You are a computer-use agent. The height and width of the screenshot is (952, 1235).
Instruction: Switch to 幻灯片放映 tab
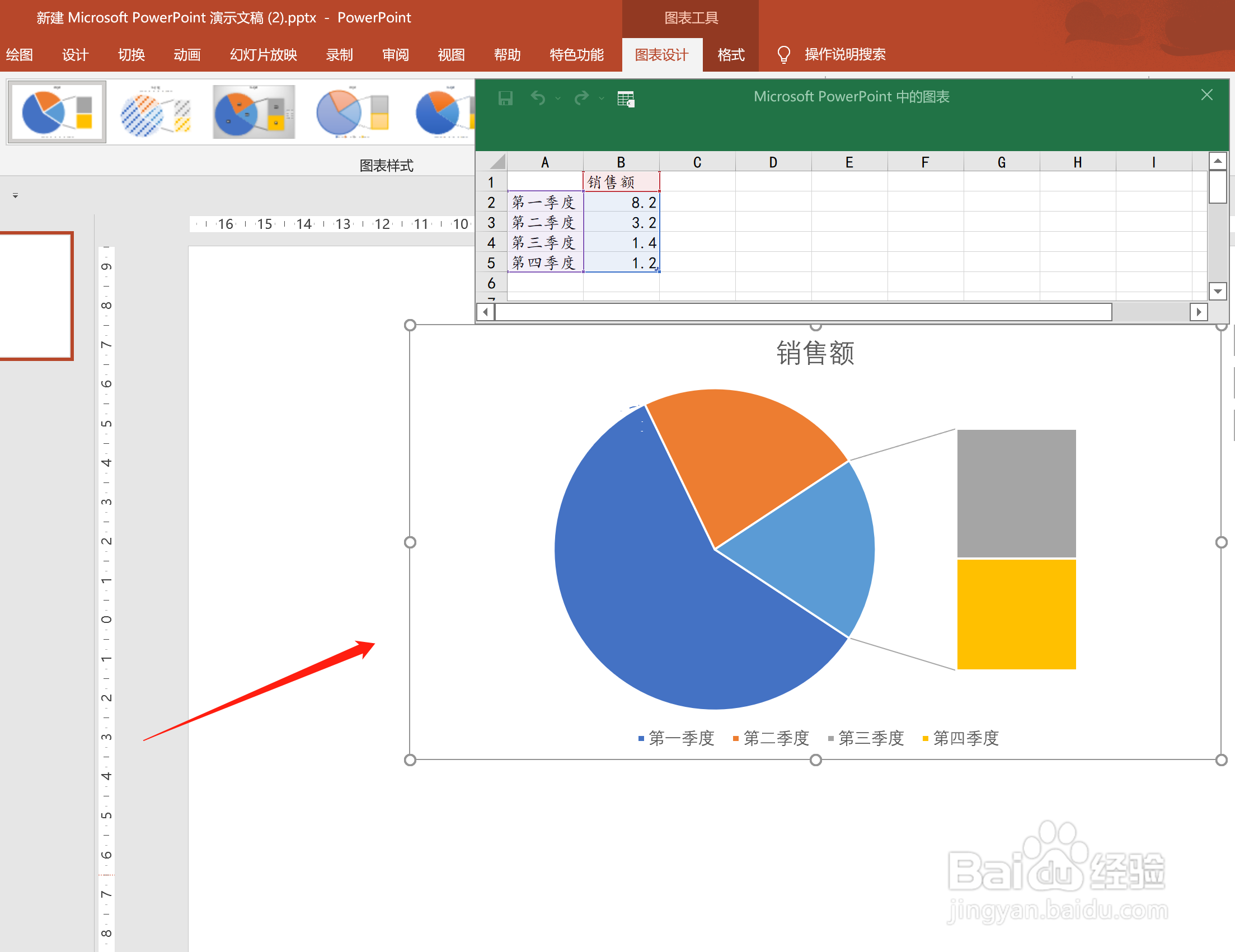264,55
